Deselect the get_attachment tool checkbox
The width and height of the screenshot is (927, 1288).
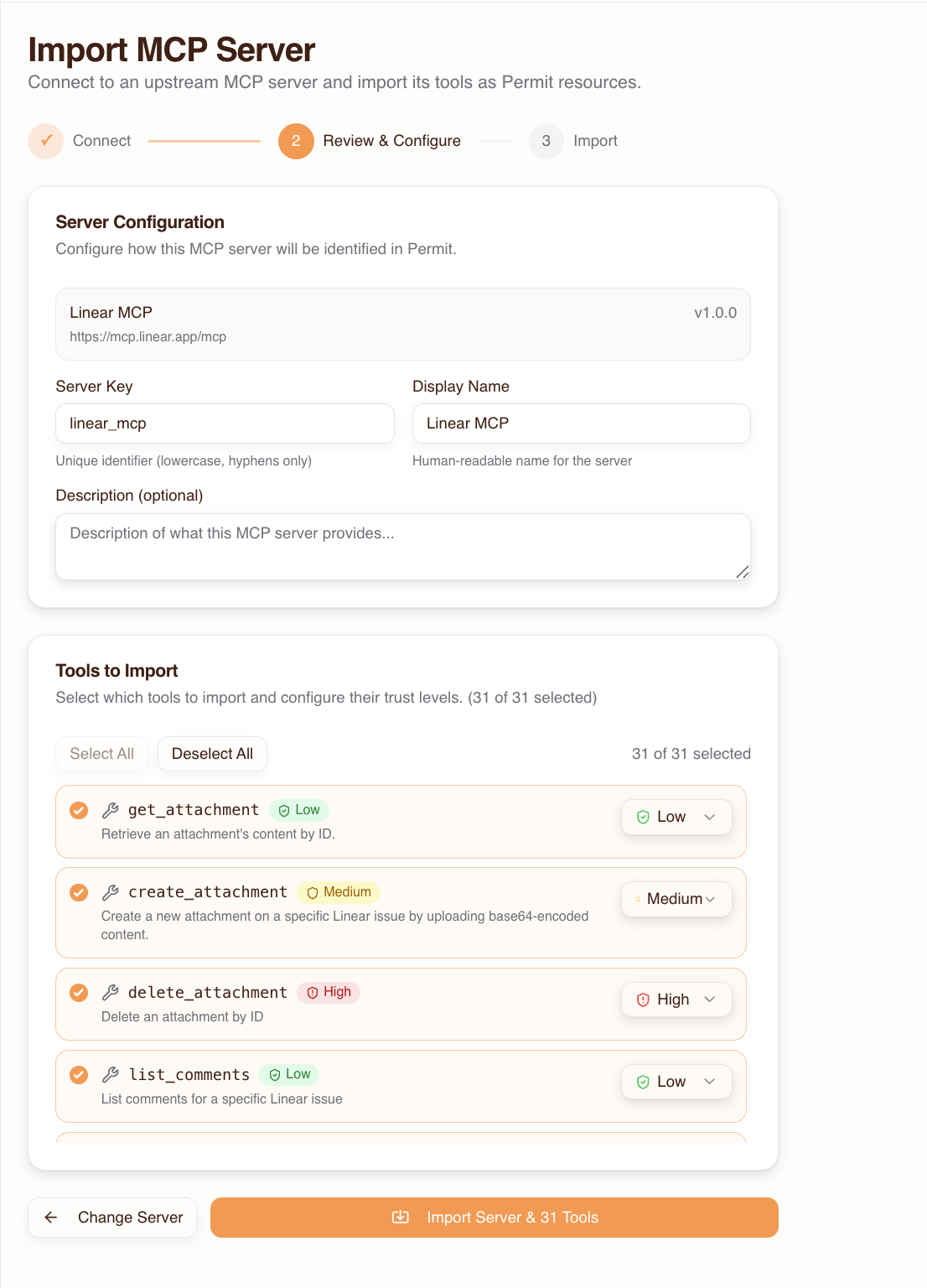click(x=78, y=810)
